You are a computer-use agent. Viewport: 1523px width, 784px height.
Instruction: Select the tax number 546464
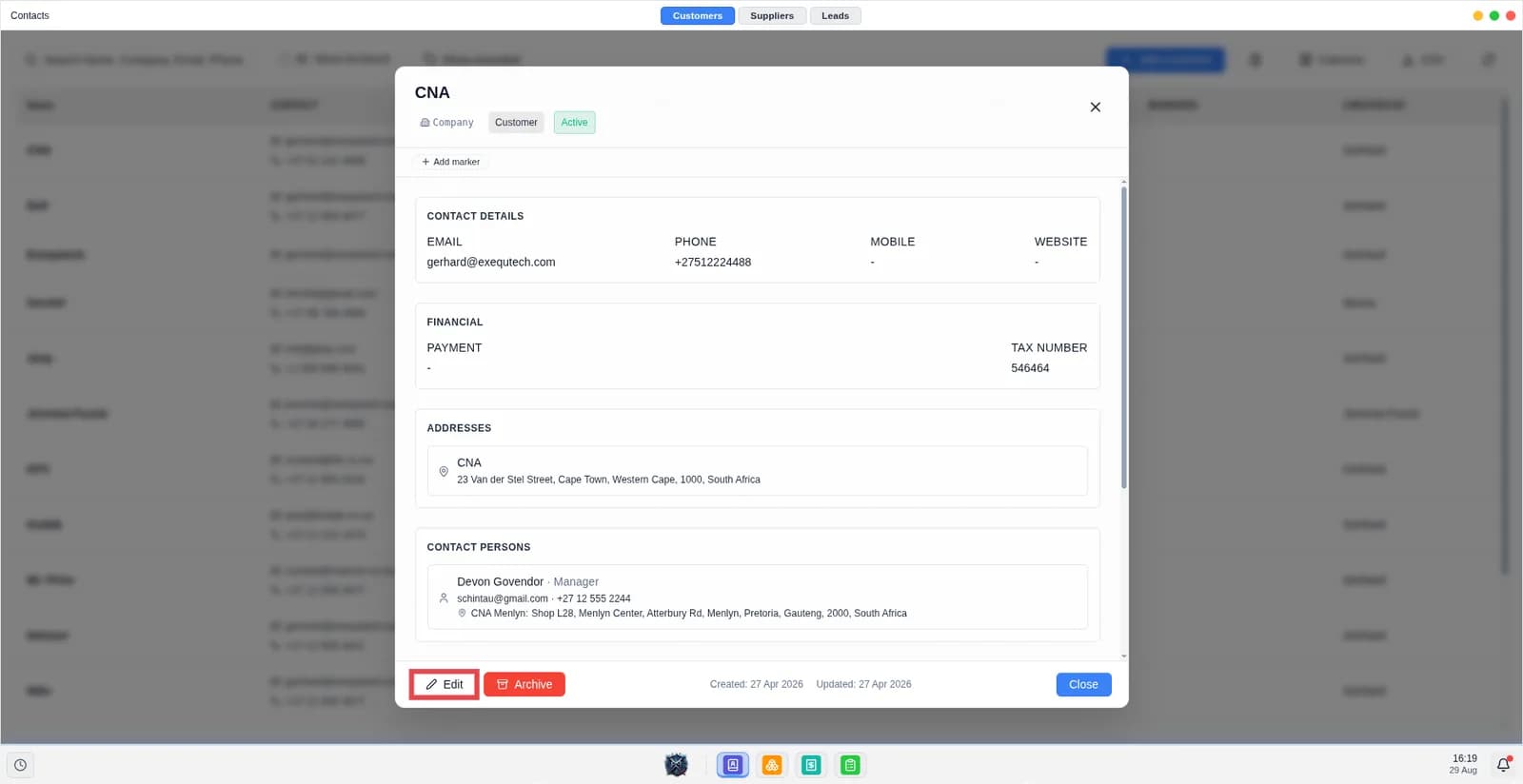1030,368
